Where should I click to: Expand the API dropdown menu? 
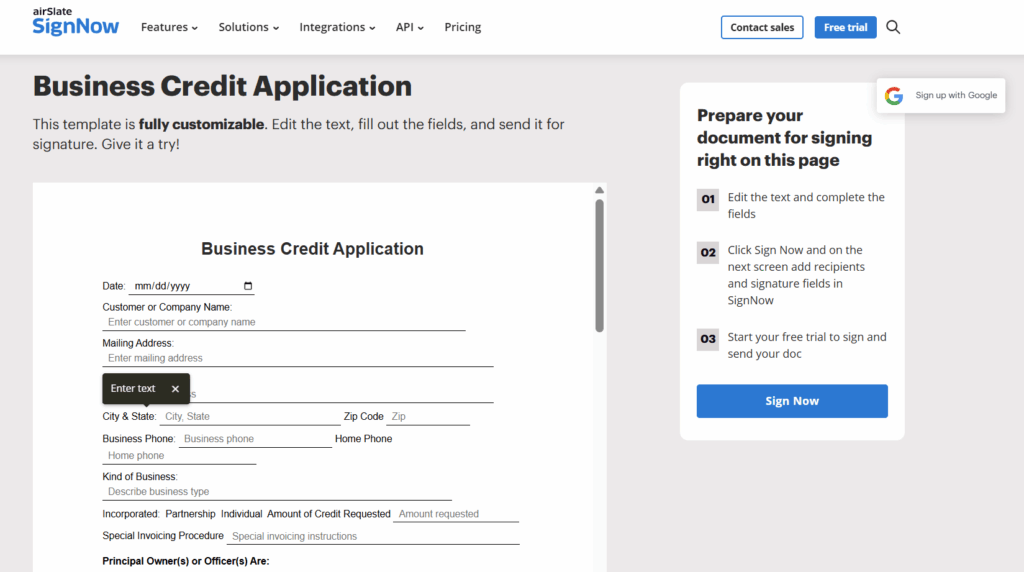tap(409, 27)
